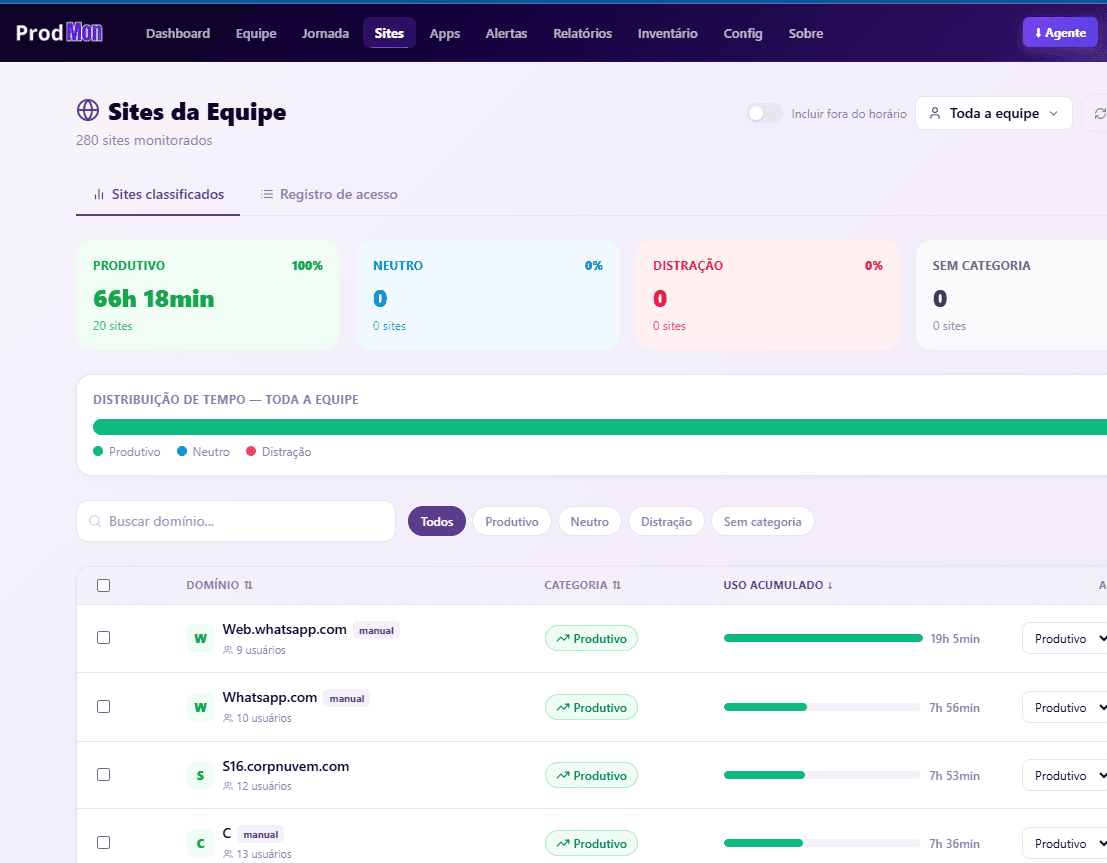The width and height of the screenshot is (1107, 863).
Task: Click the Produtivo summary card
Action: [x=208, y=294]
